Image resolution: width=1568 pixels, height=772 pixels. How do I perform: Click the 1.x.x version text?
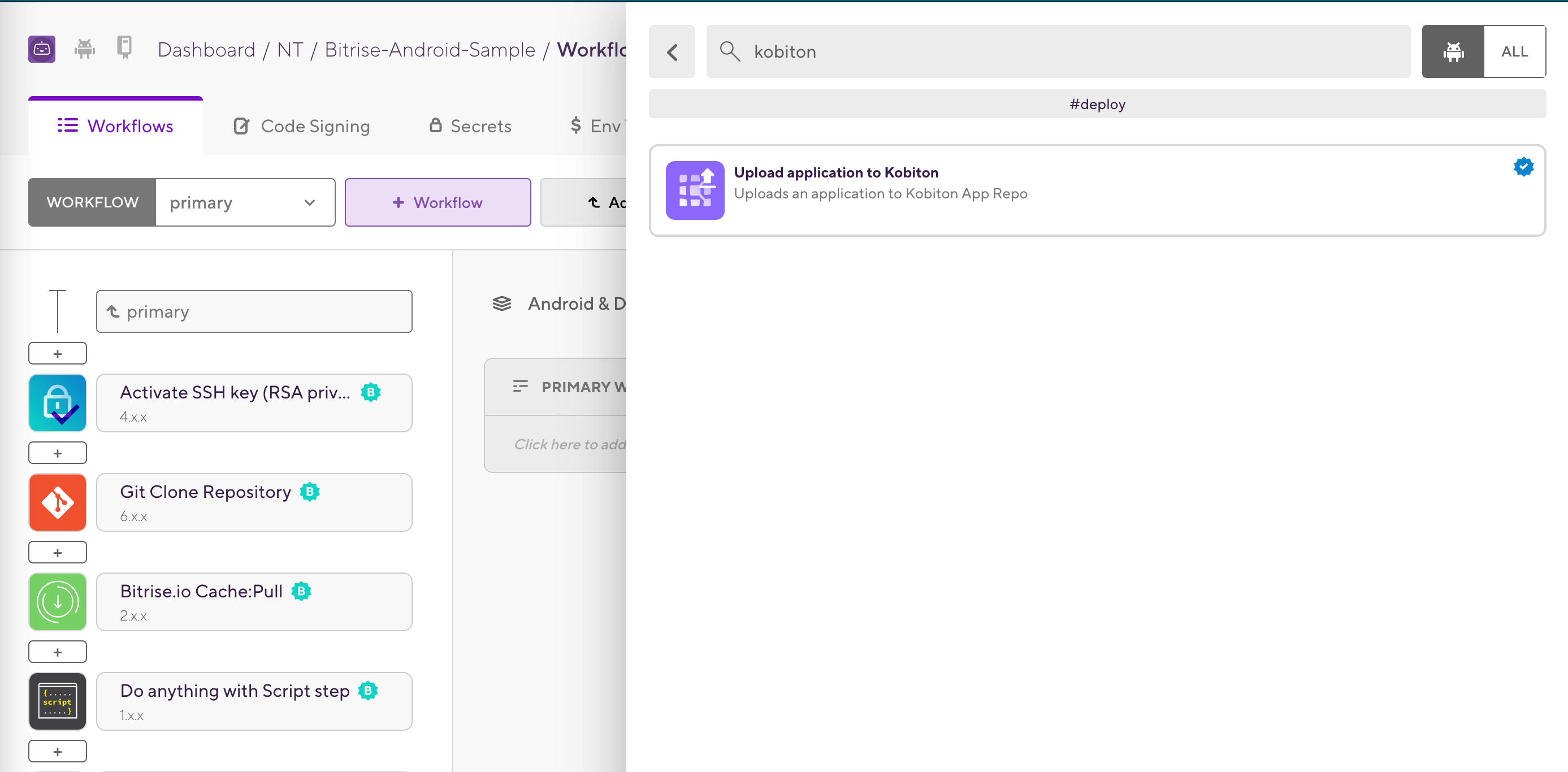tap(132, 715)
